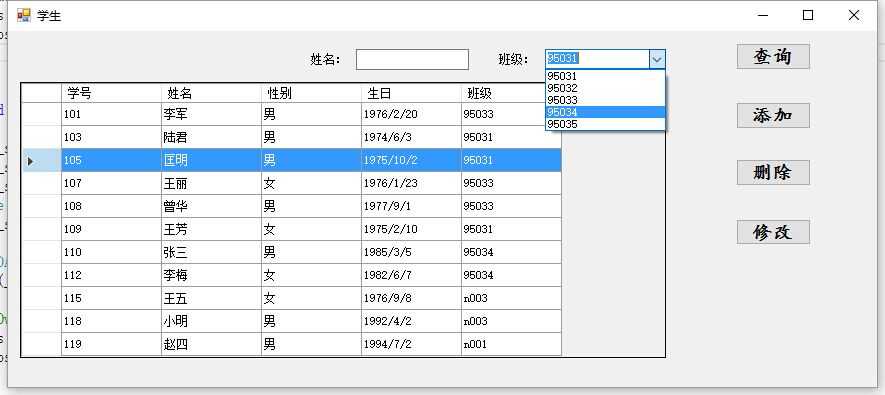885x395 pixels.
Task: Click the 修改 button
Action: 773,231
